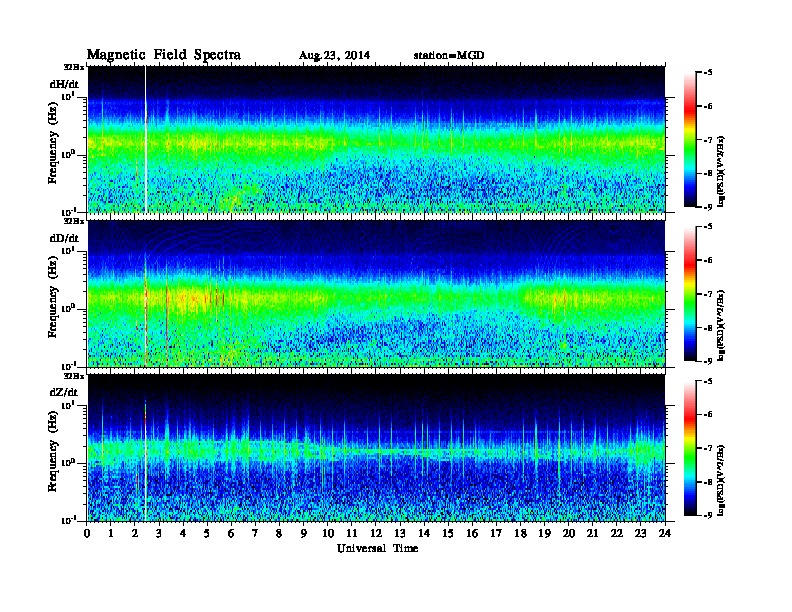The image size is (792, 612).
Task: Click the hour 11 tick label
Action: coord(352,533)
